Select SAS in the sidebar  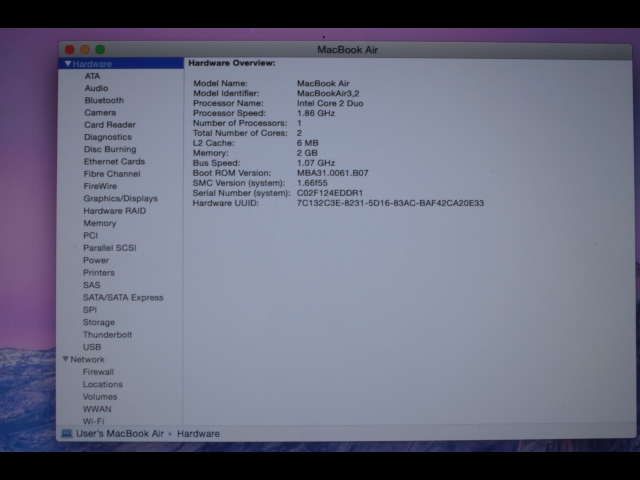pos(91,285)
